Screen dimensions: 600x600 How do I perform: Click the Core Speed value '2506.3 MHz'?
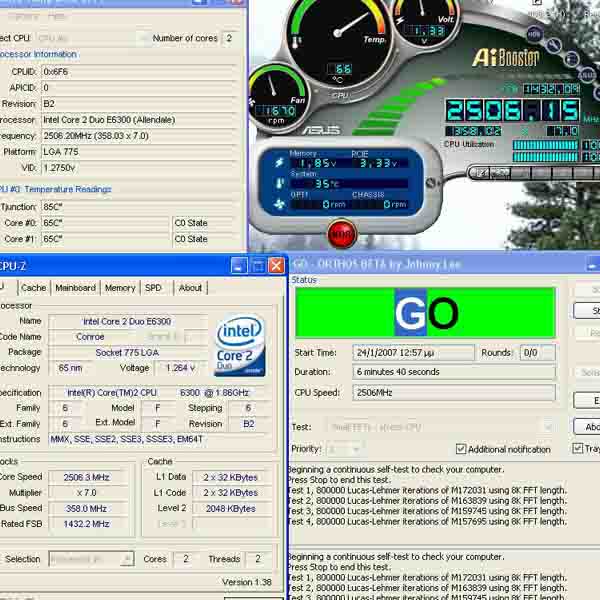click(87, 477)
